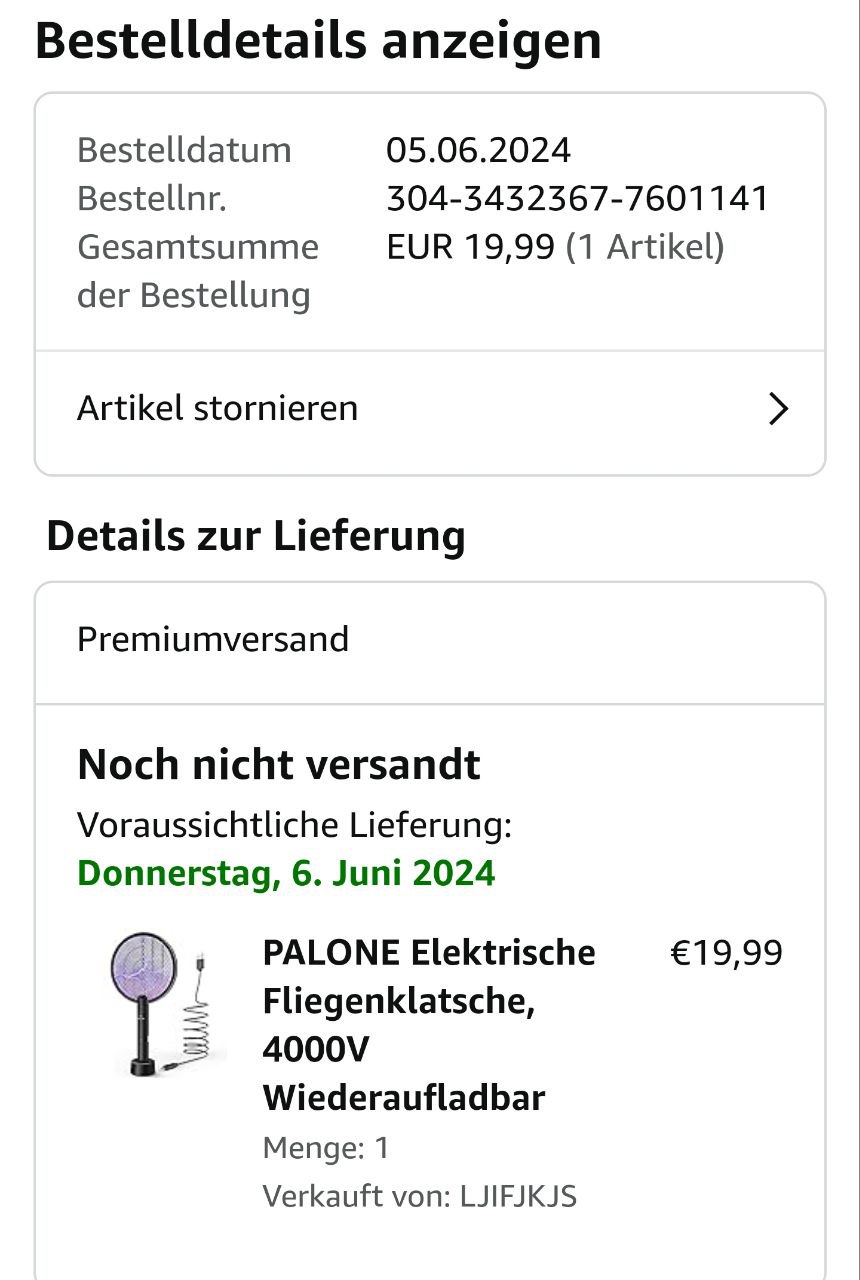The height and width of the screenshot is (1280, 860).
Task: Select the order date 05.06.2024
Action: [x=478, y=151]
